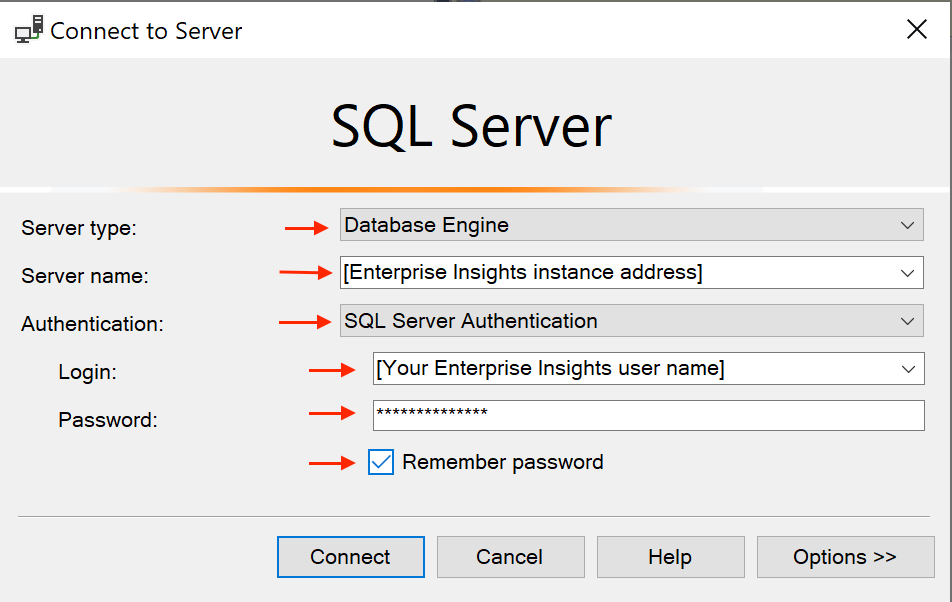Open the Server type dropdown arrow

pyautogui.click(x=907, y=225)
